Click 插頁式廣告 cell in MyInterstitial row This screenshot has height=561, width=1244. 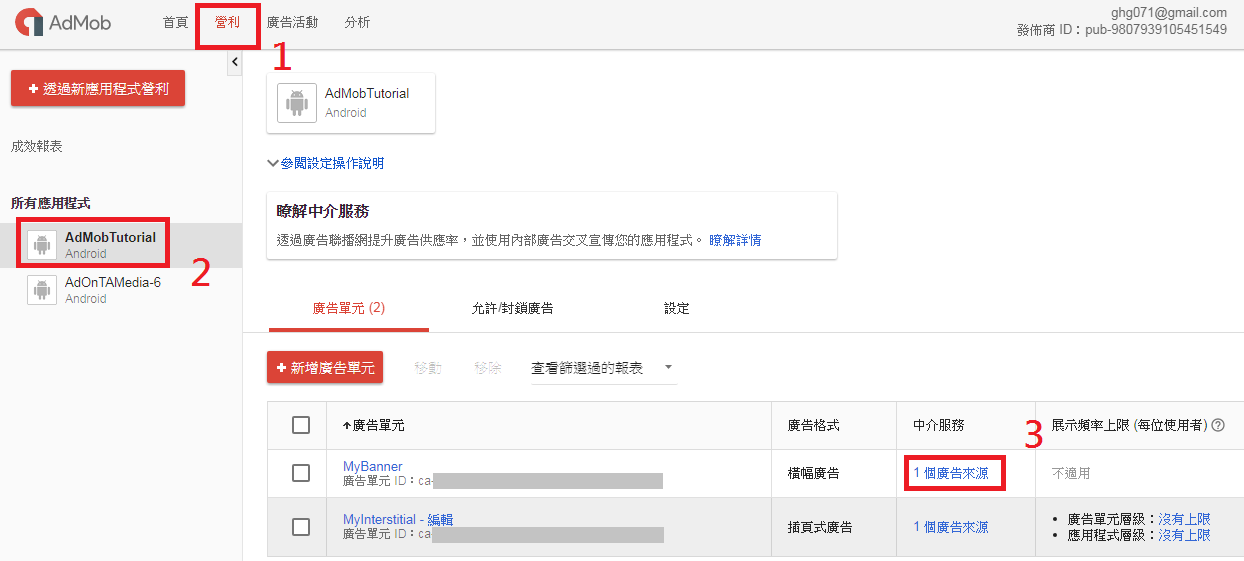pos(820,526)
